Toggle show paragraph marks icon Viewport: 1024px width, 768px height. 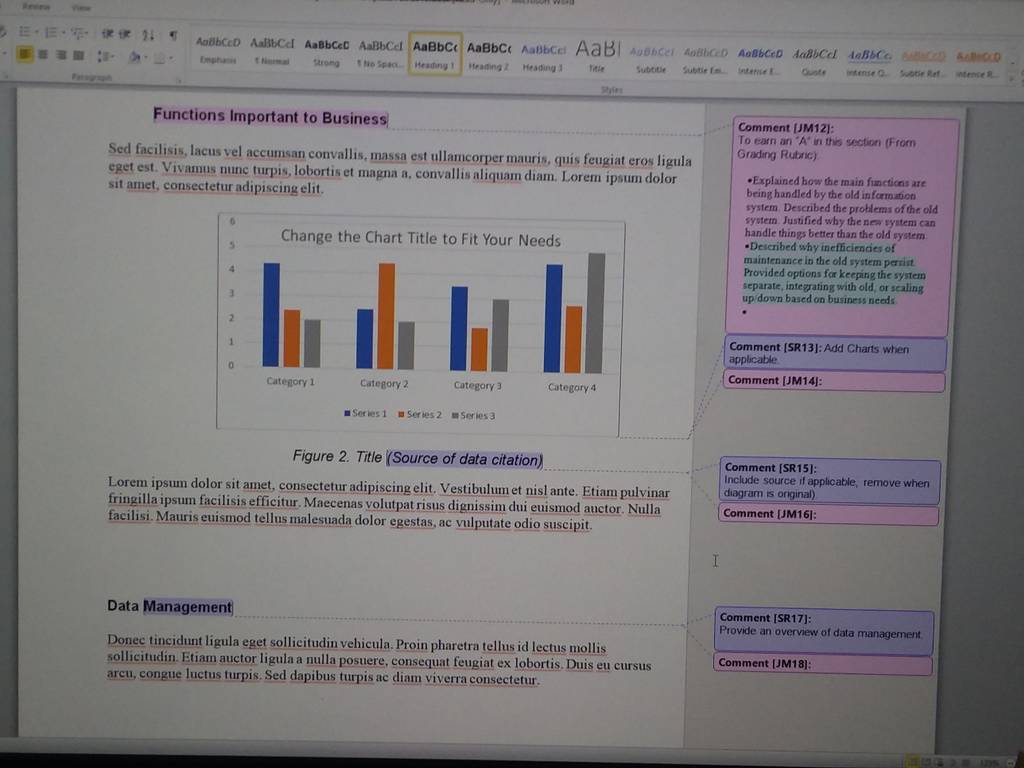(x=172, y=35)
